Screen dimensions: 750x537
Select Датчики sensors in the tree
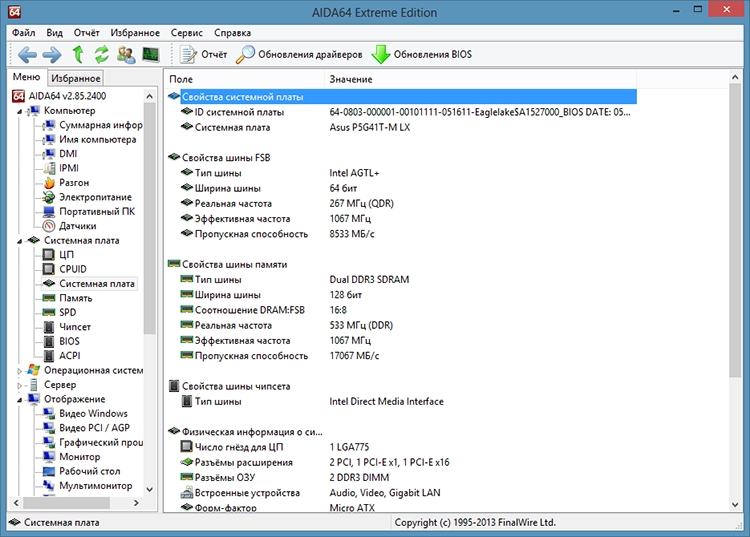tap(77, 226)
